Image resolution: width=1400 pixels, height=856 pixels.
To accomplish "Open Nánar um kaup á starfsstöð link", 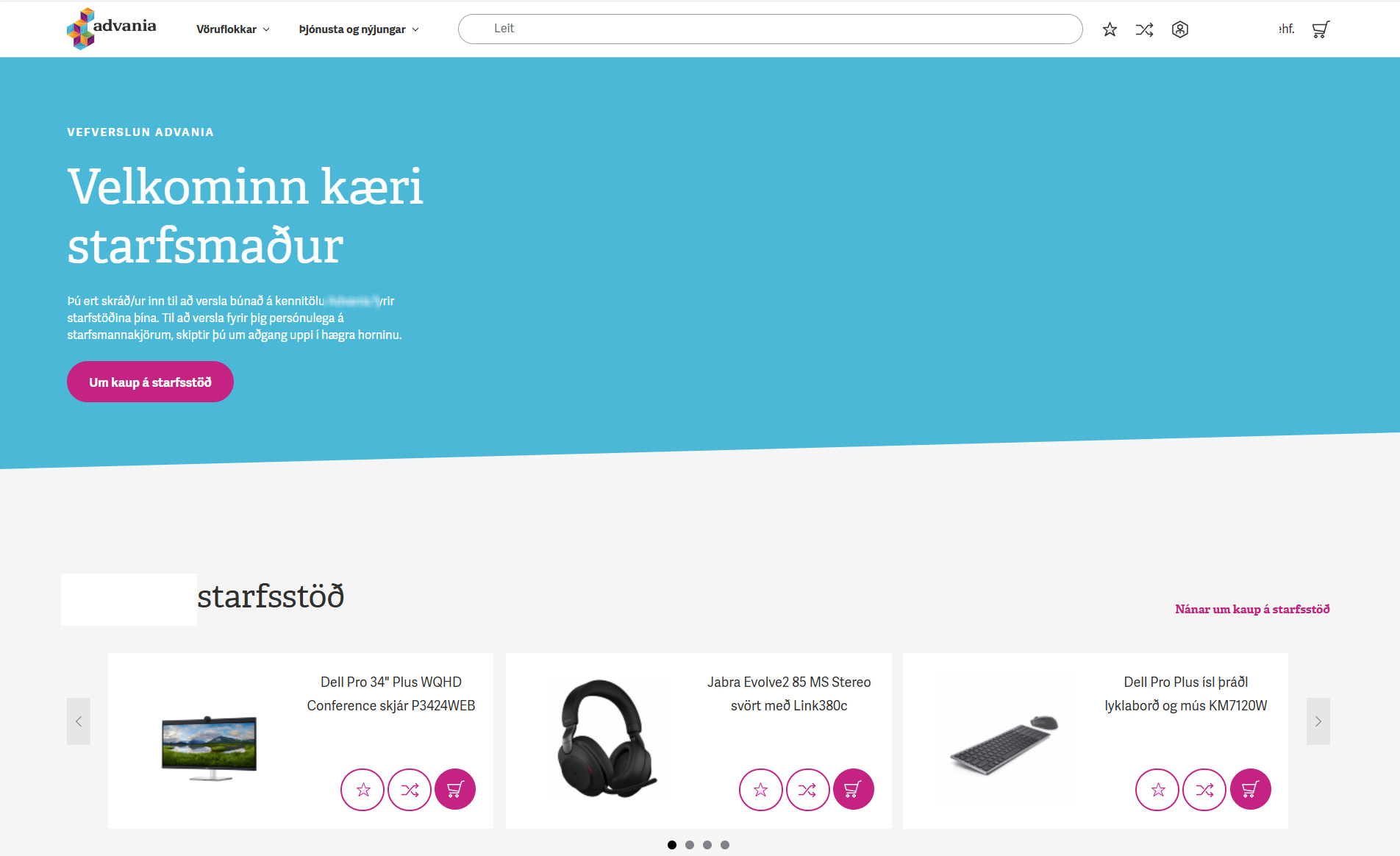I will 1251,609.
